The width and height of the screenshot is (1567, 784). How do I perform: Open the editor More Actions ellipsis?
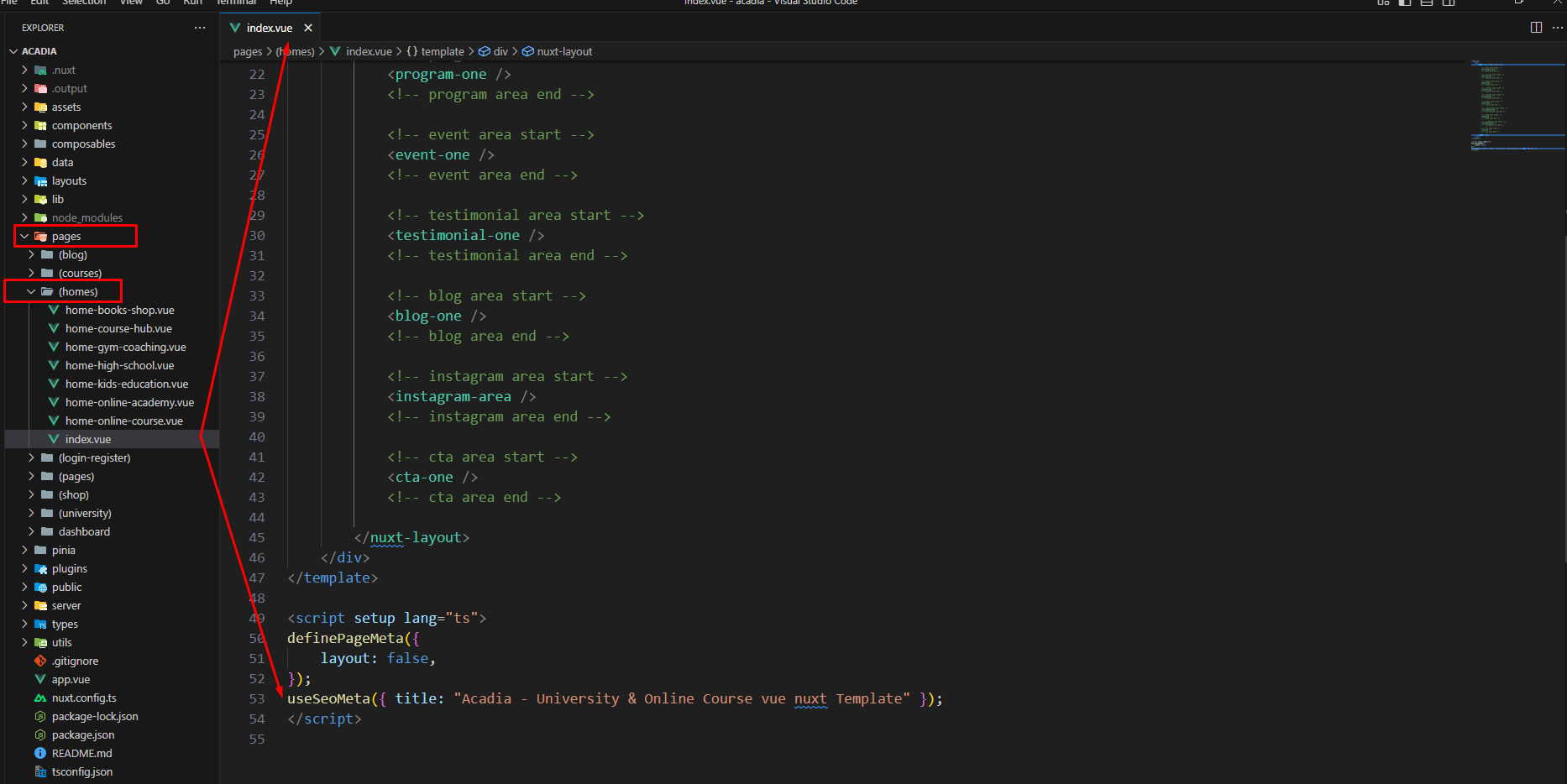1557,28
